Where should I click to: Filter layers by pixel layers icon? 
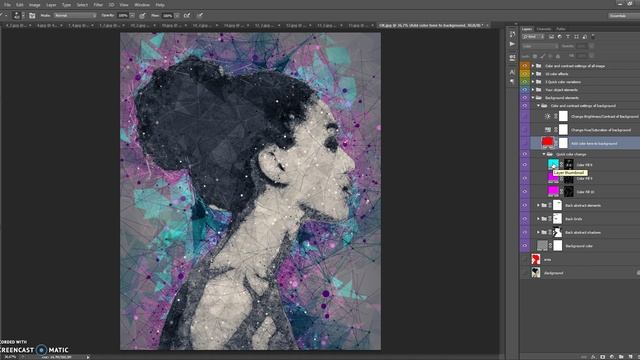coord(551,37)
